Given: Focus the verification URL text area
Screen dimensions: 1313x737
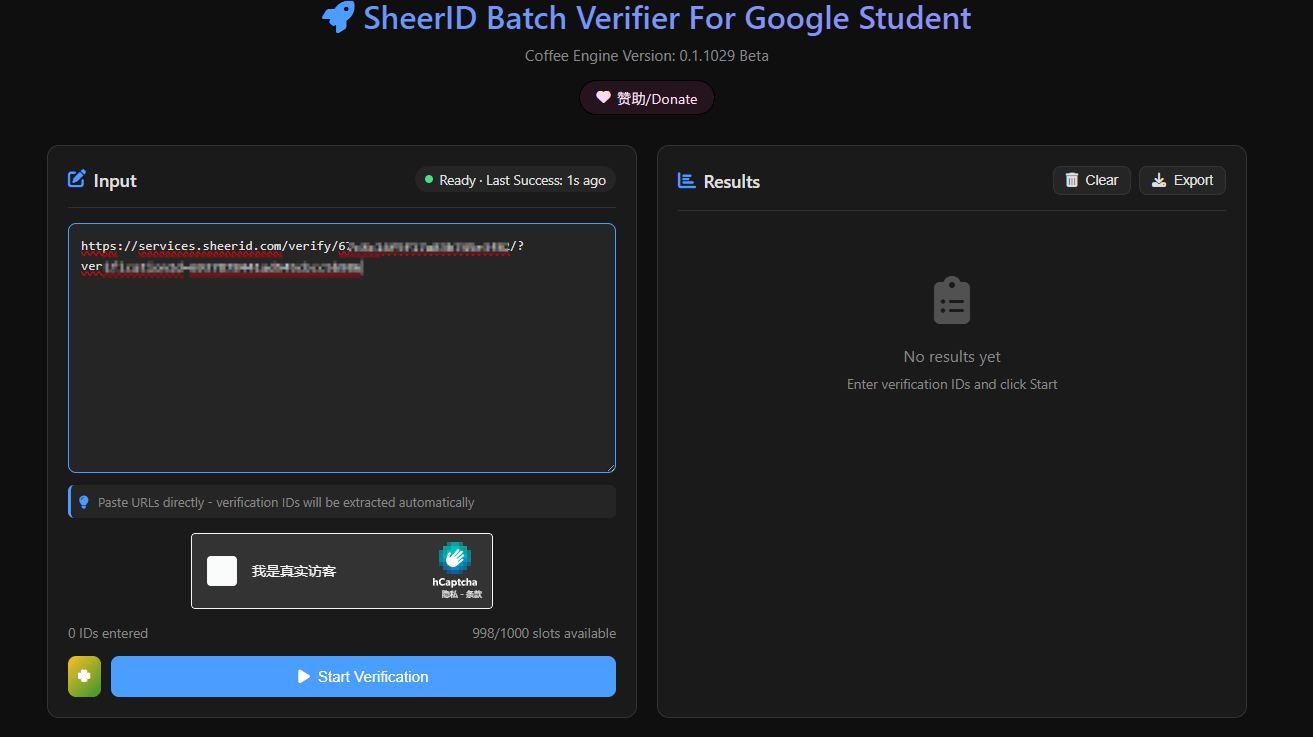Looking at the screenshot, I should click(x=341, y=360).
